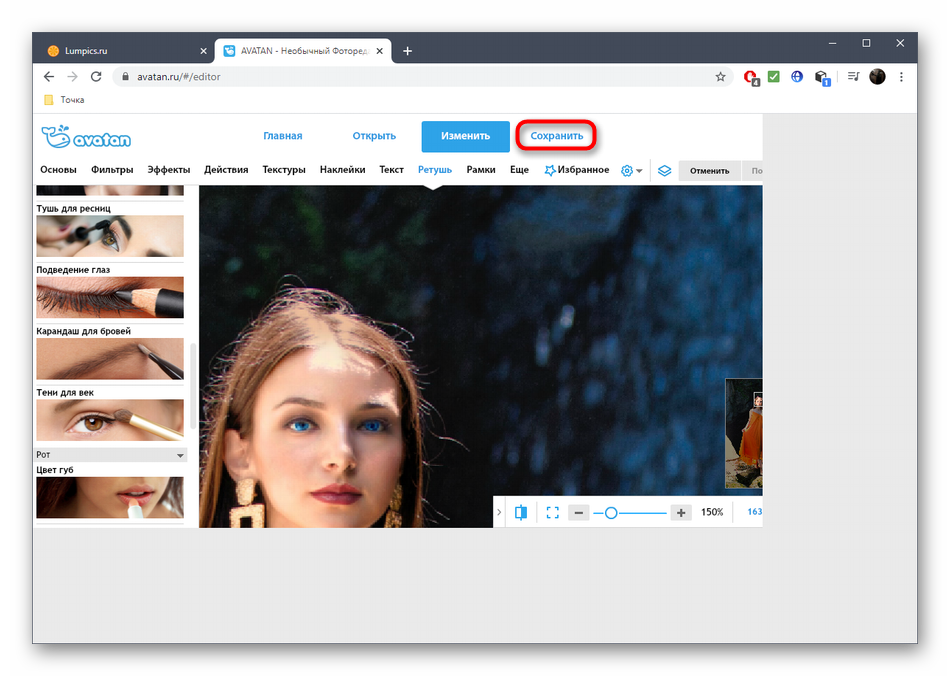Reload the avatan.ru page
The image size is (950, 676).
96,77
